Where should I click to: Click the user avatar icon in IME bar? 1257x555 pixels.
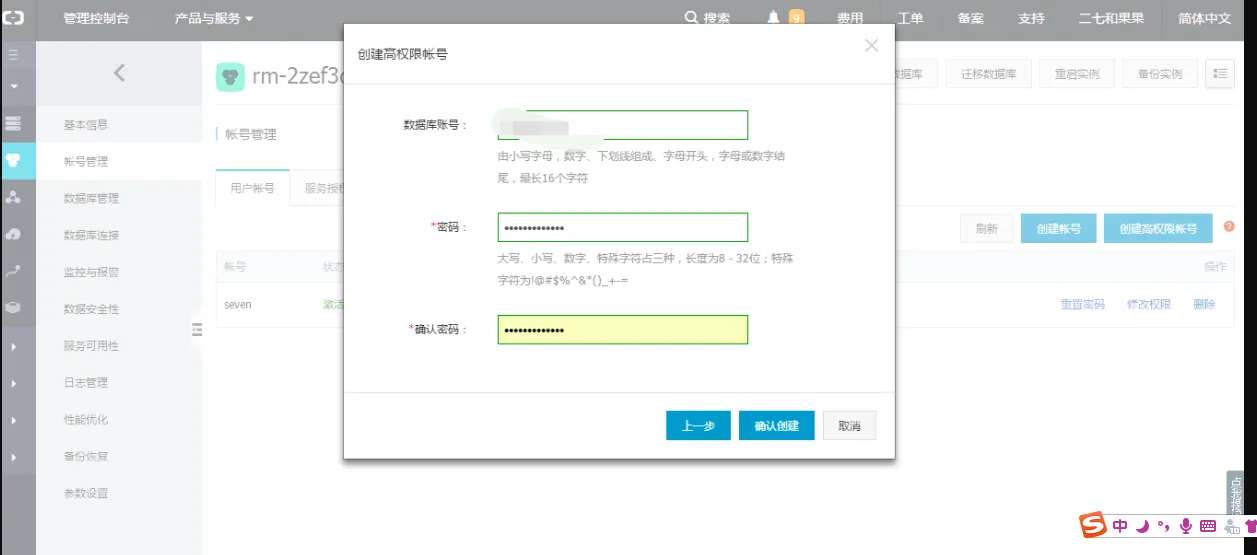tap(1231, 526)
